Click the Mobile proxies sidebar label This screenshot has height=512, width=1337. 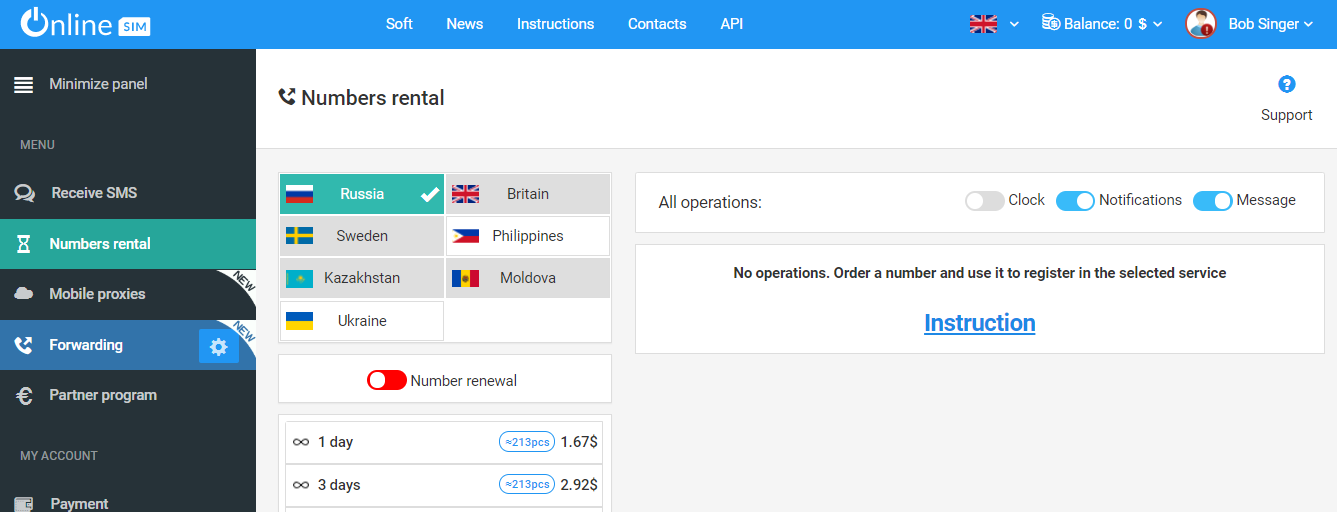(x=97, y=294)
